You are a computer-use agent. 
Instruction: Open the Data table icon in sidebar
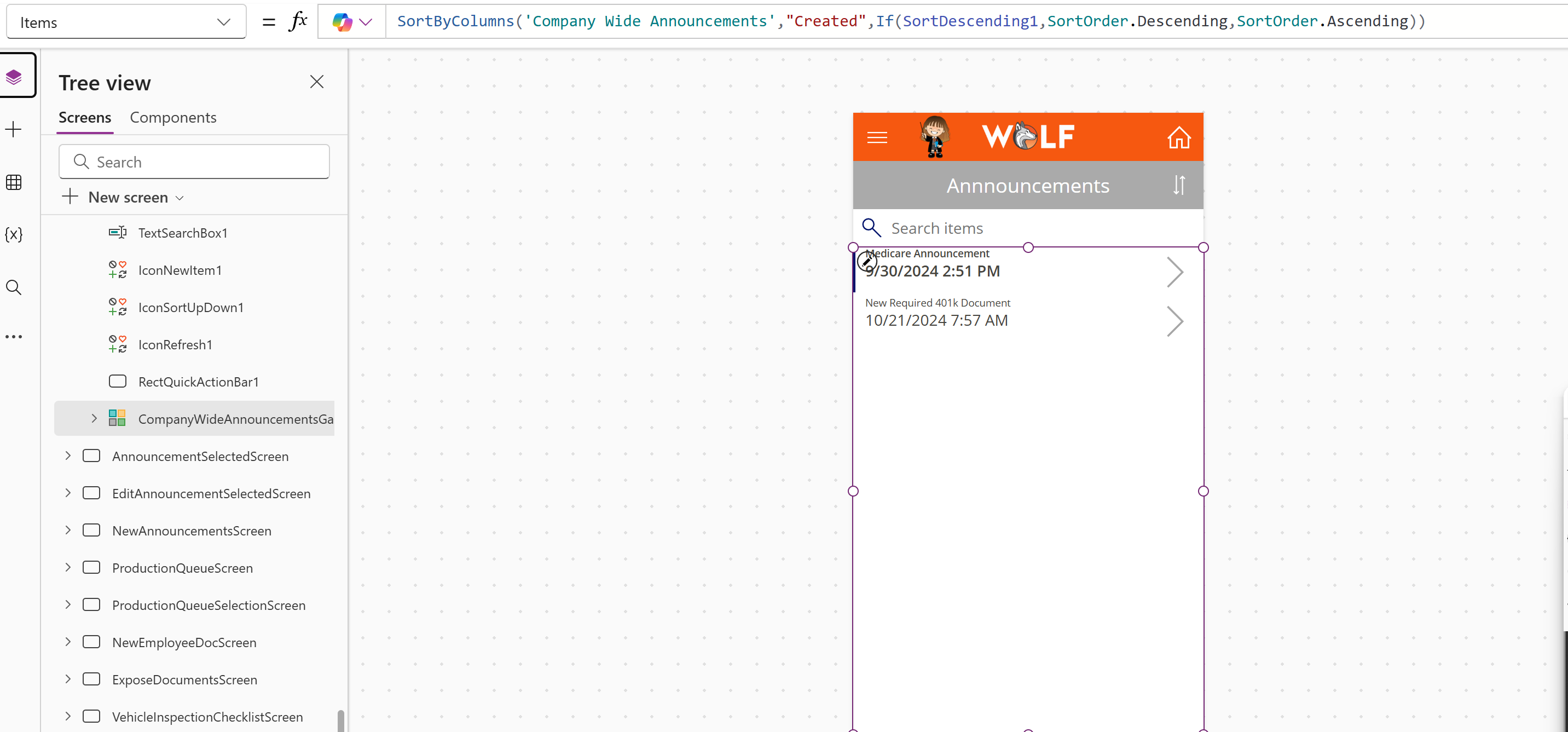(13, 182)
